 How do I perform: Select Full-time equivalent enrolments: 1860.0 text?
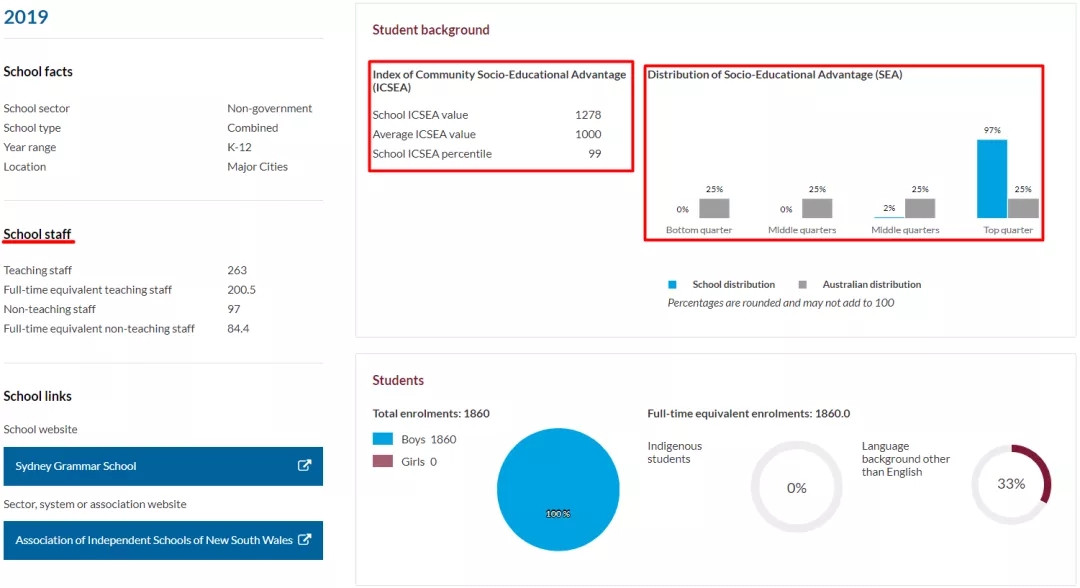point(749,413)
